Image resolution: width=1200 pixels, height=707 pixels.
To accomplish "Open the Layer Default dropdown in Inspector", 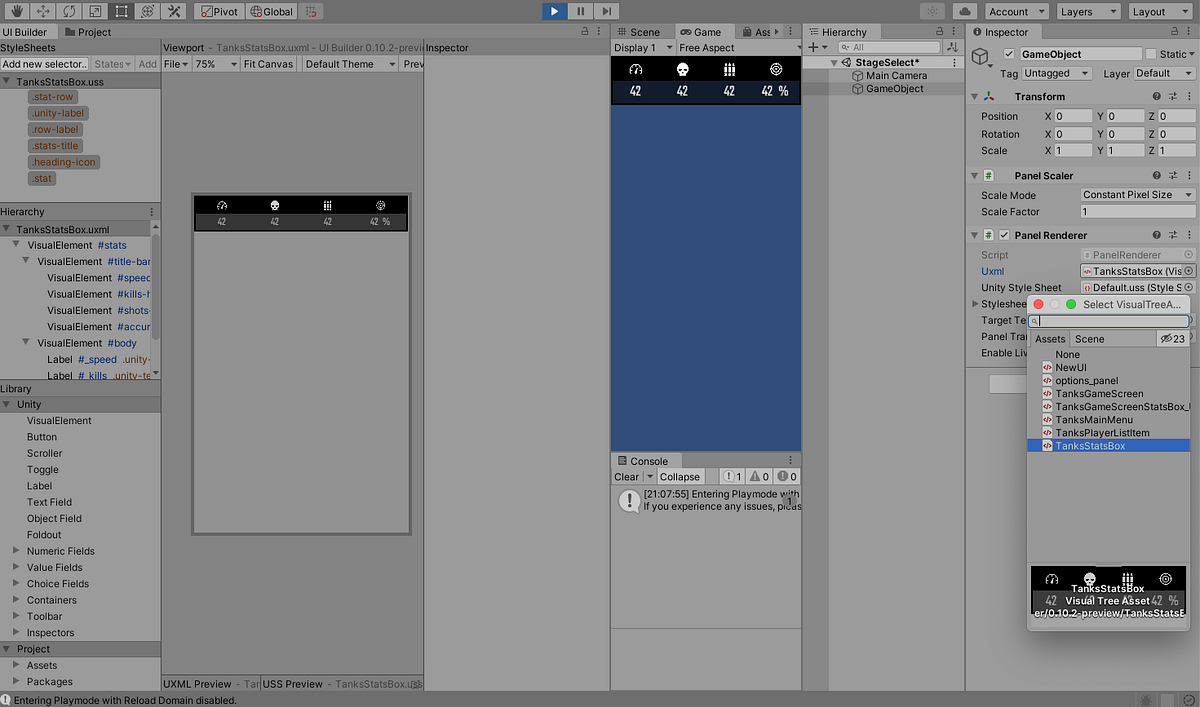I will 1165,72.
